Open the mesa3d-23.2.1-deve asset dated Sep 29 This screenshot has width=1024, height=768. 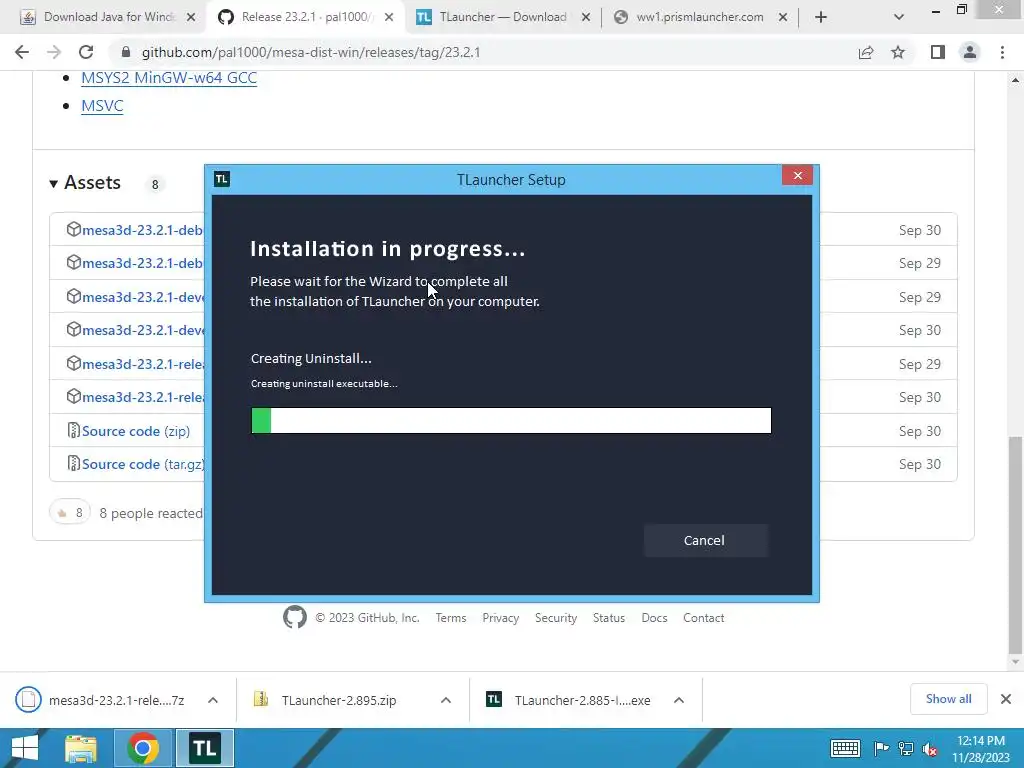click(143, 297)
